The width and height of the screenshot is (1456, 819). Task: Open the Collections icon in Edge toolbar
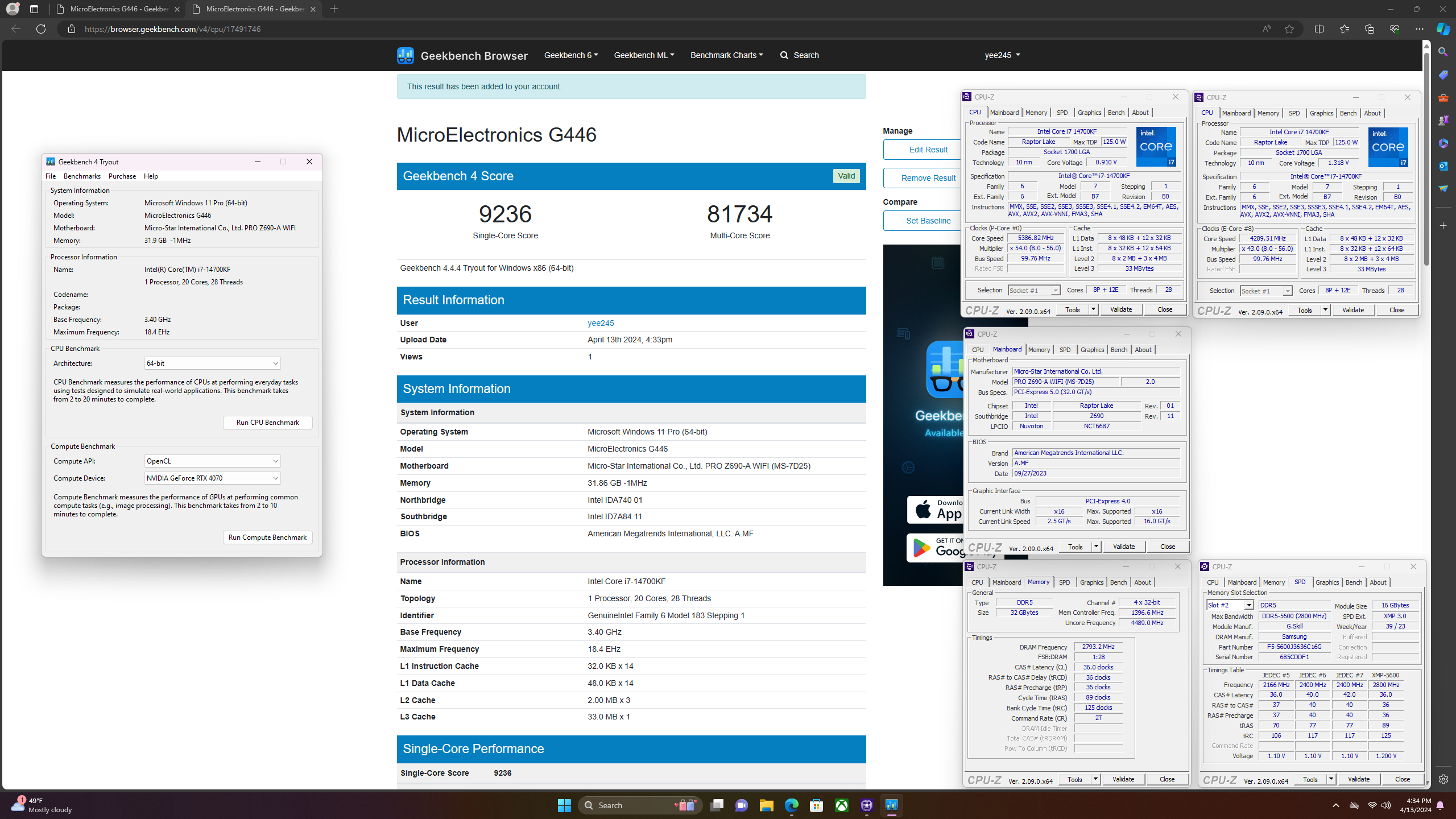coord(1369,29)
